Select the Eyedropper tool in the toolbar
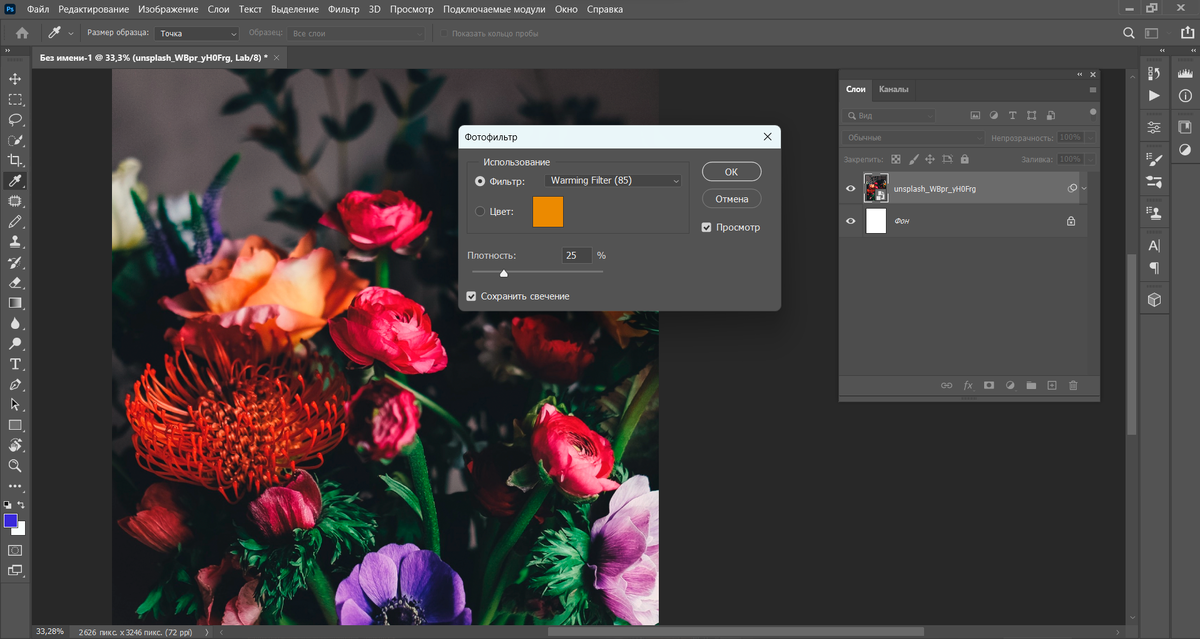This screenshot has width=1200, height=639. click(x=15, y=181)
